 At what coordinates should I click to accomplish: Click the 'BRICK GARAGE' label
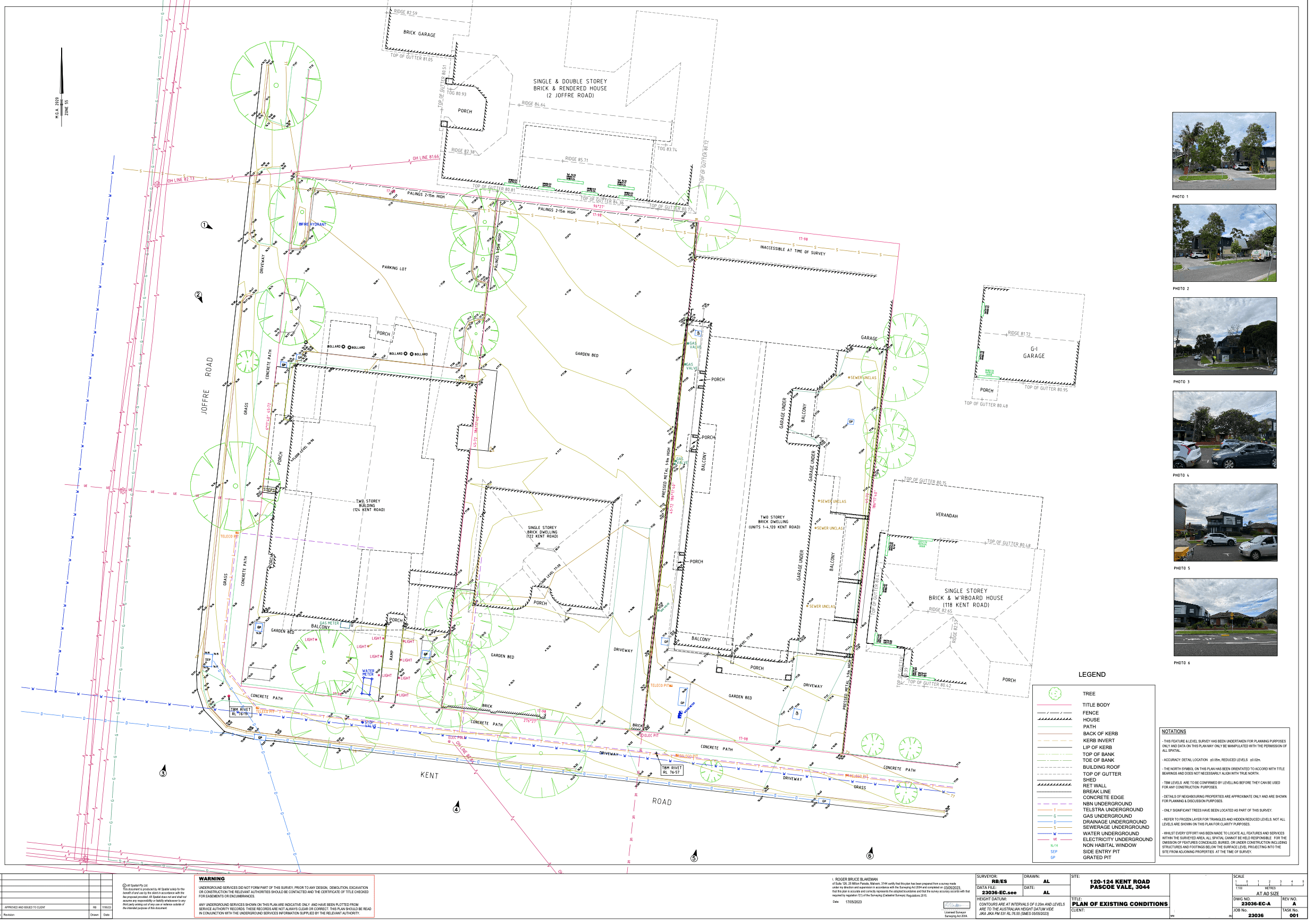[419, 33]
